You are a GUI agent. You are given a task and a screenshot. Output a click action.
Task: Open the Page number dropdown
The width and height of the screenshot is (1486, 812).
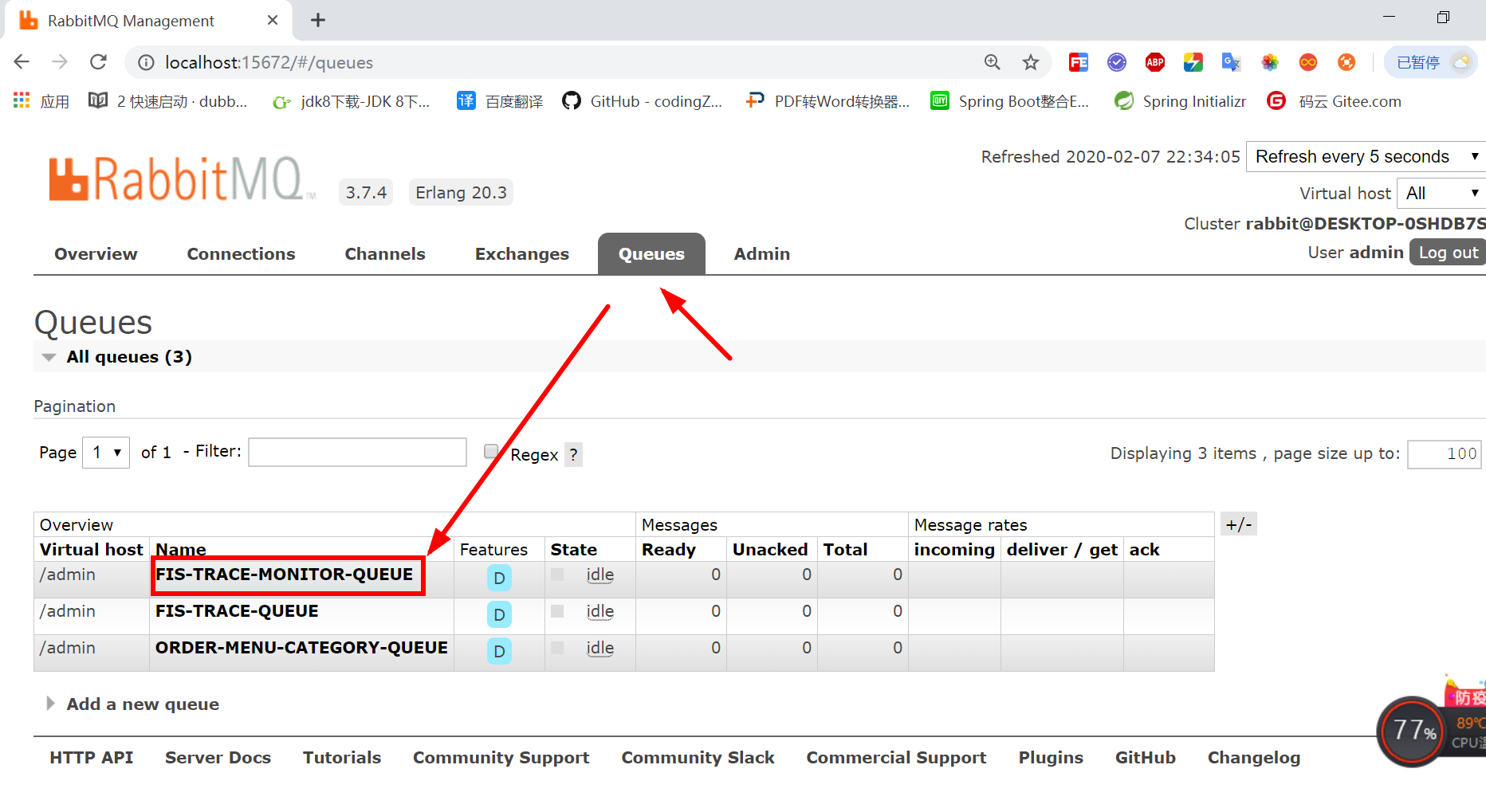click(x=106, y=453)
